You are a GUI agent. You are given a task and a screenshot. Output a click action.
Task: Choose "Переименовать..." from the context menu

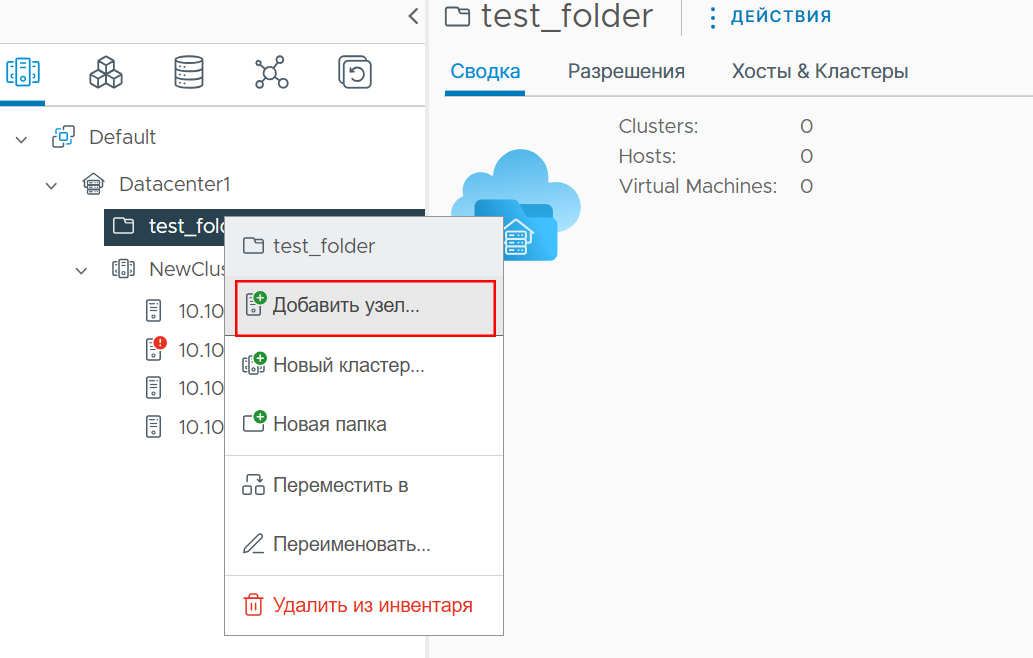364,545
